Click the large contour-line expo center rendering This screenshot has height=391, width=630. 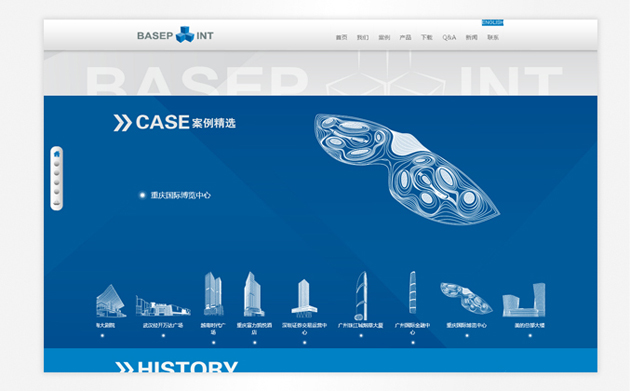[407, 169]
